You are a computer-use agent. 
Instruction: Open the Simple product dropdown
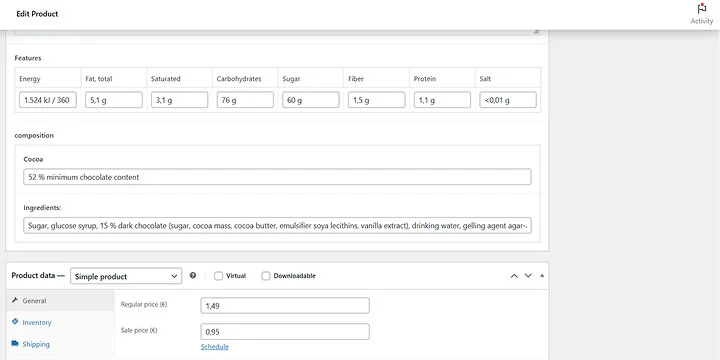click(126, 276)
